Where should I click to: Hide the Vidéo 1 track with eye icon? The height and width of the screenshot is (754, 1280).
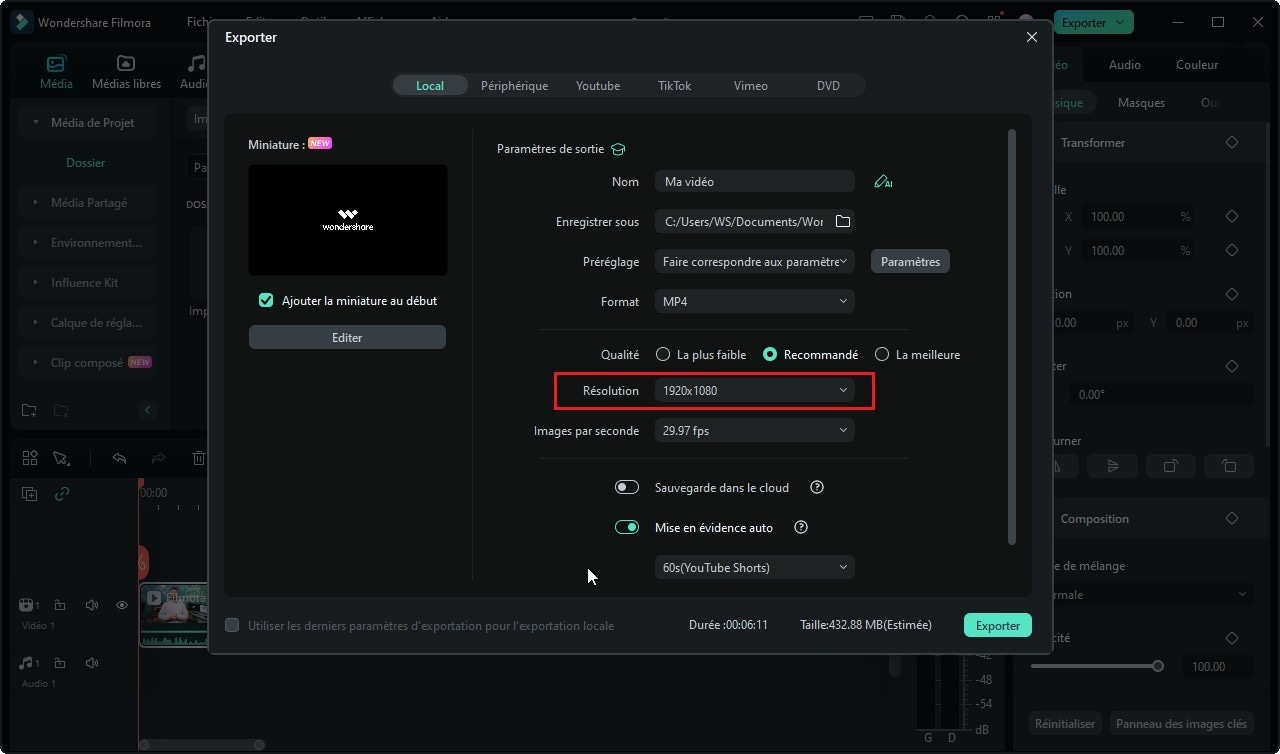122,605
